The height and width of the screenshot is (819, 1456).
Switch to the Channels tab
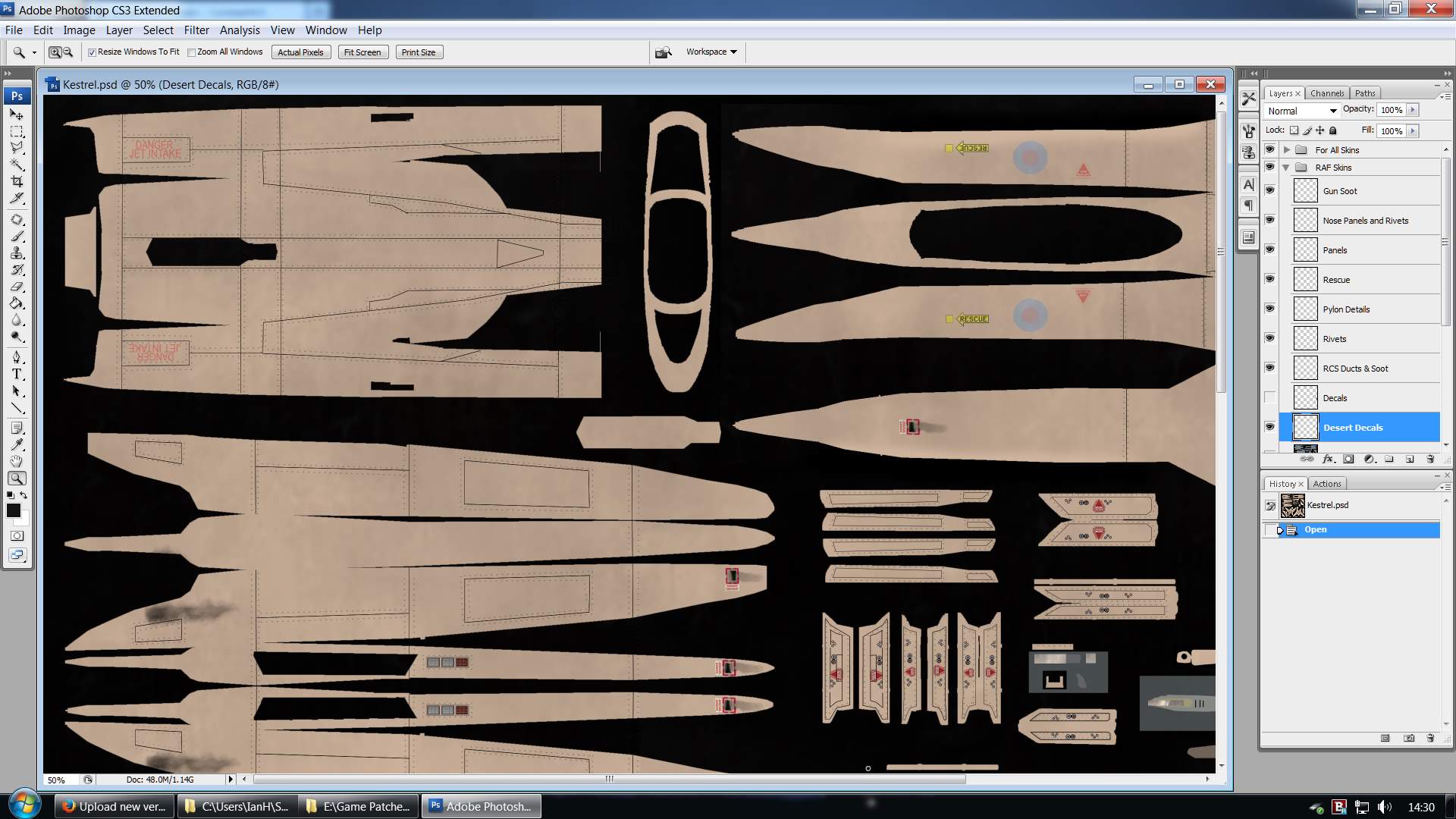tap(1326, 93)
